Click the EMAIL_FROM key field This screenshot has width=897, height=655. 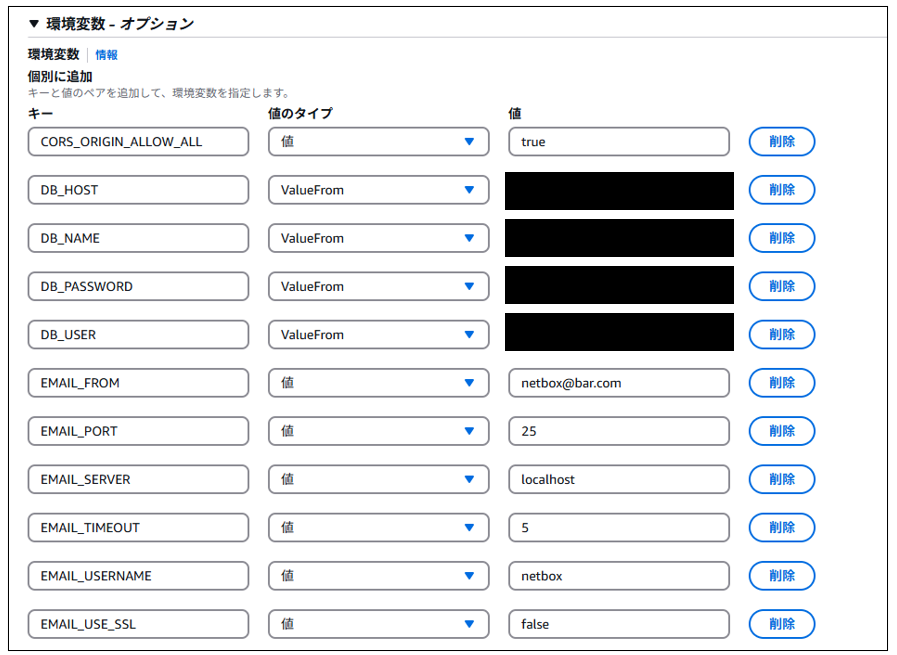[x=138, y=383]
